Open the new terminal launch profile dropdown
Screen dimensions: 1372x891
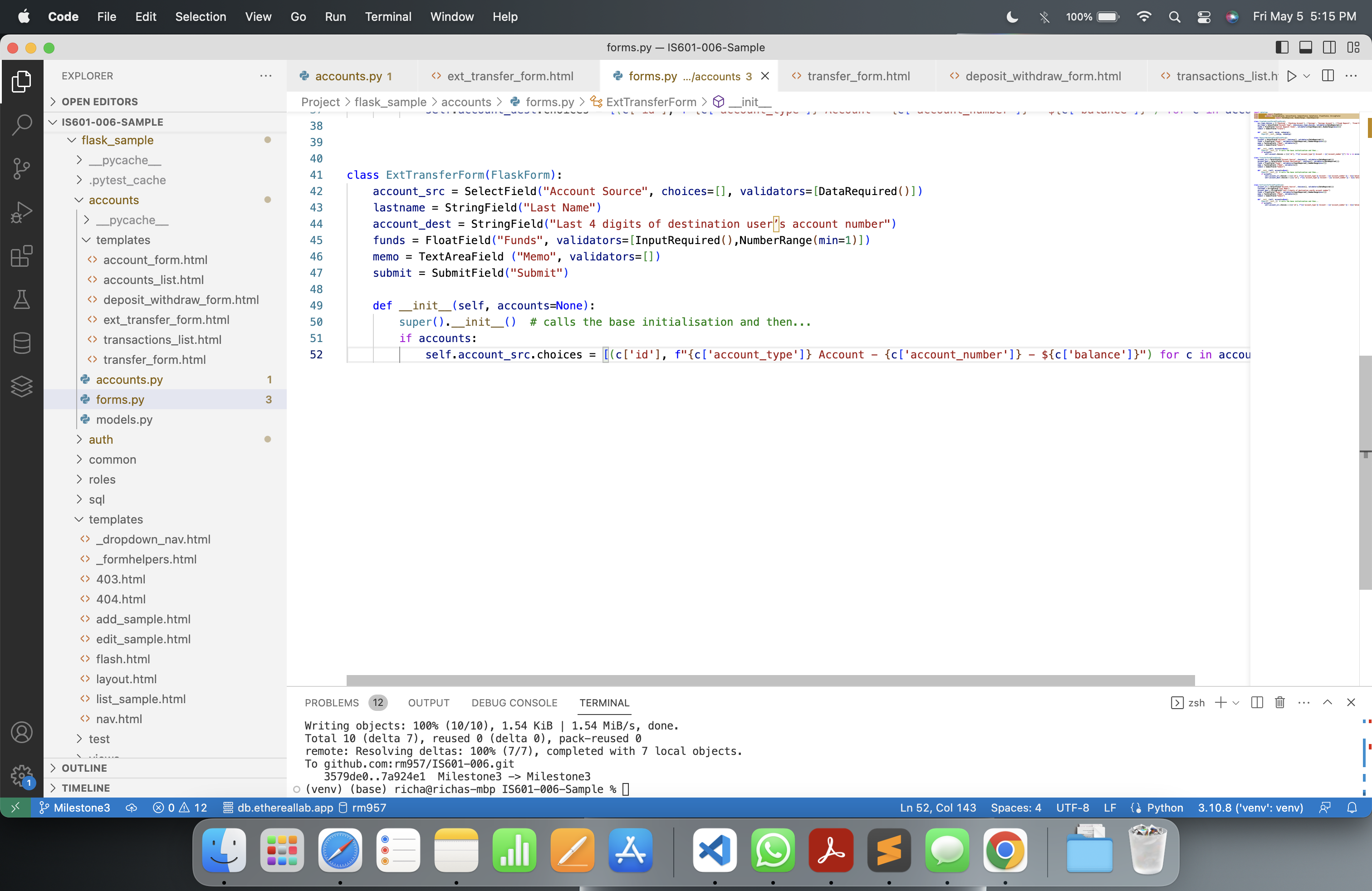(x=1236, y=703)
